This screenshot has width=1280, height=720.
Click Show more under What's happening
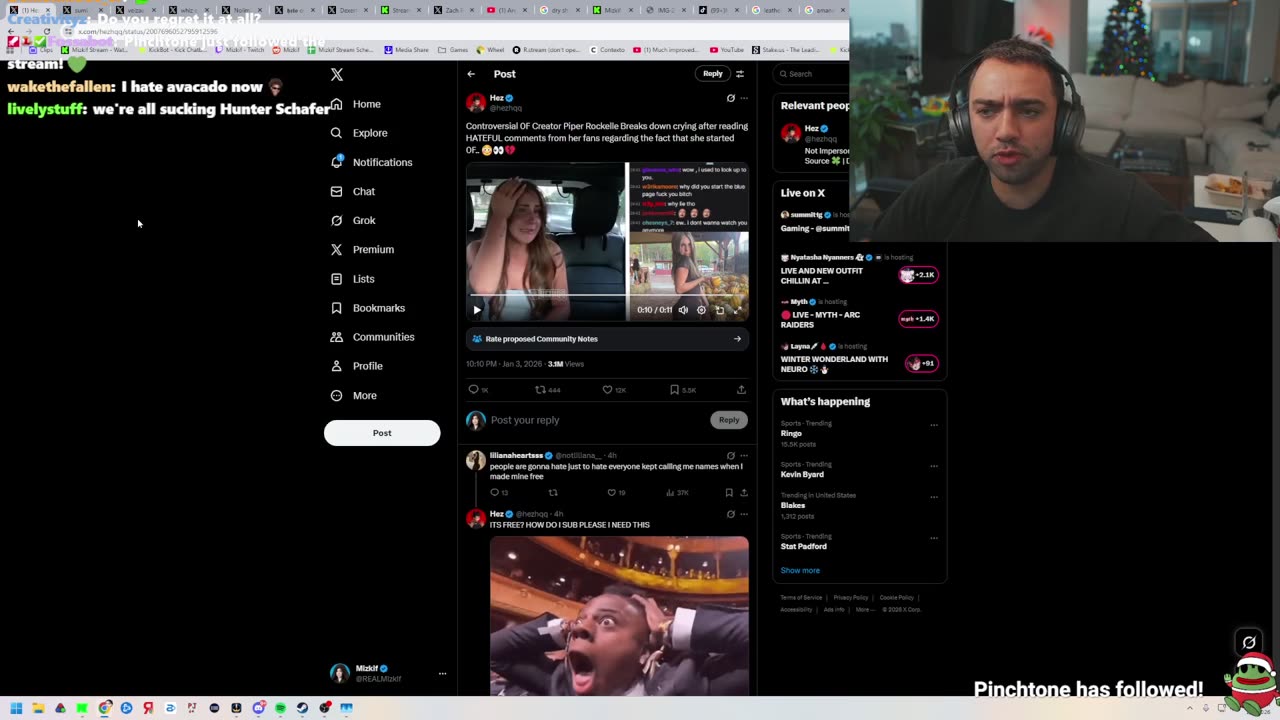tap(800, 571)
